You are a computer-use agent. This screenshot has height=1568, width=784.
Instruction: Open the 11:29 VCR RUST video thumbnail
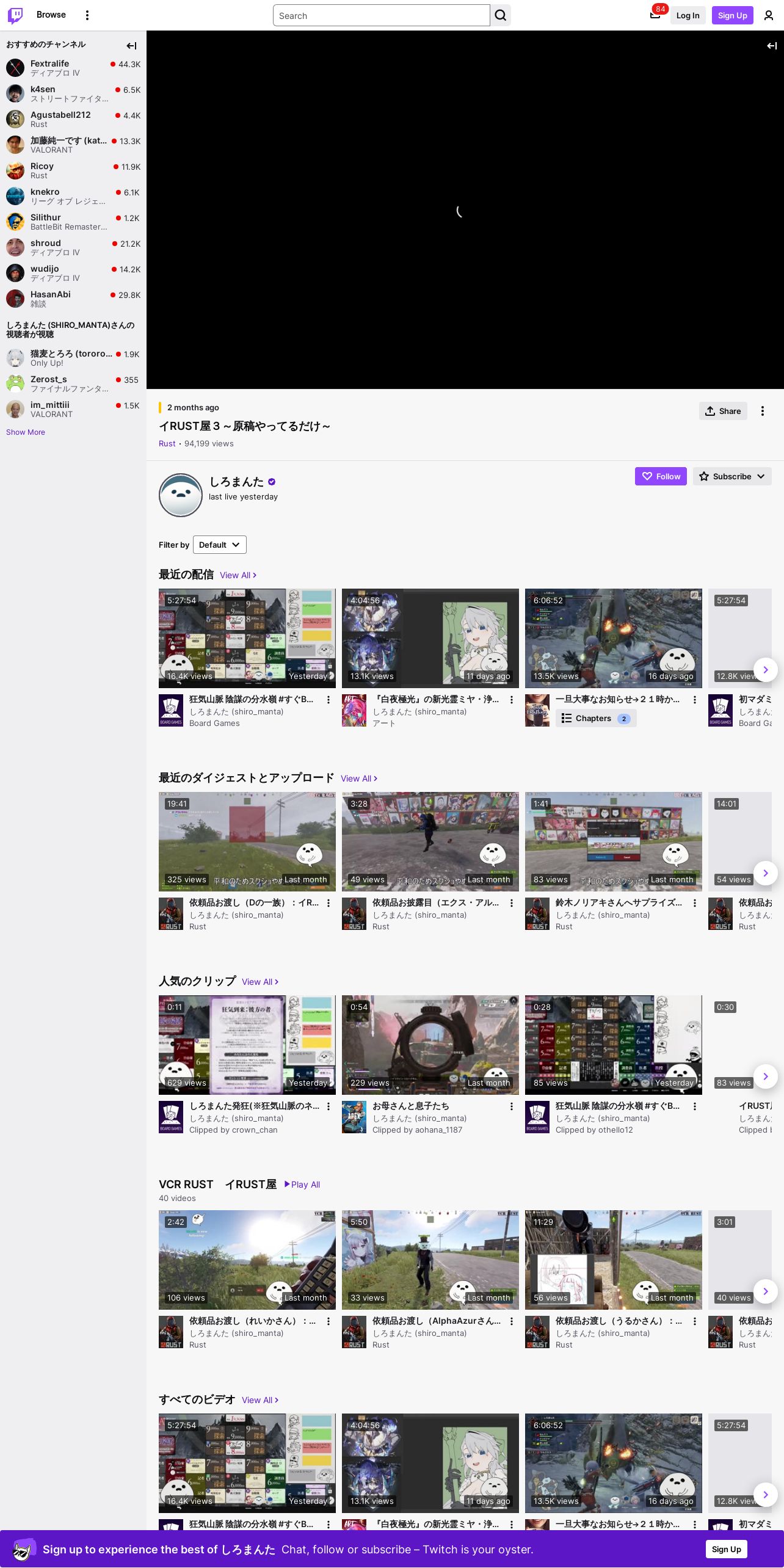point(614,1260)
